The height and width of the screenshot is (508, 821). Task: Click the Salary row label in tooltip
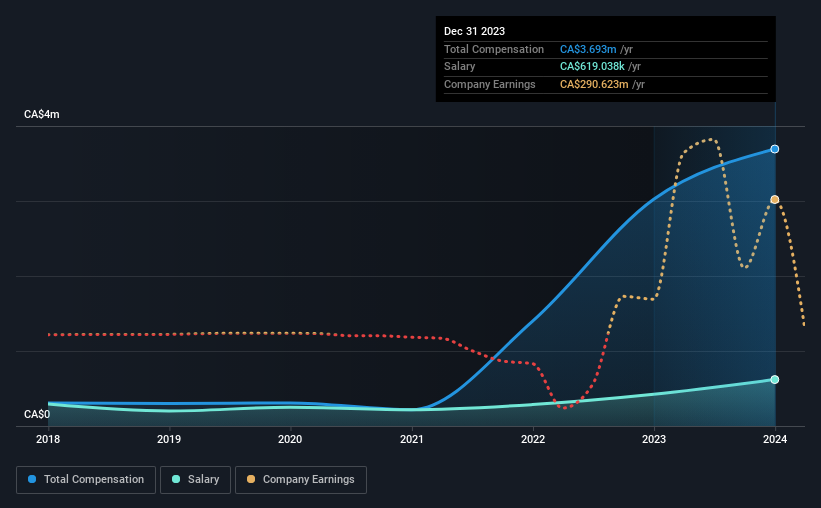pyautogui.click(x=460, y=67)
